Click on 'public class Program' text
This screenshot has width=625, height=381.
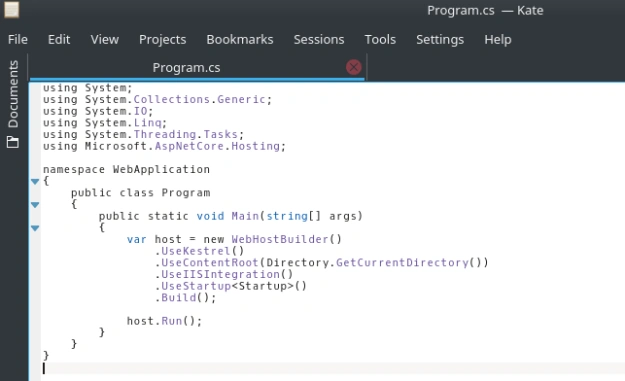(x=141, y=193)
